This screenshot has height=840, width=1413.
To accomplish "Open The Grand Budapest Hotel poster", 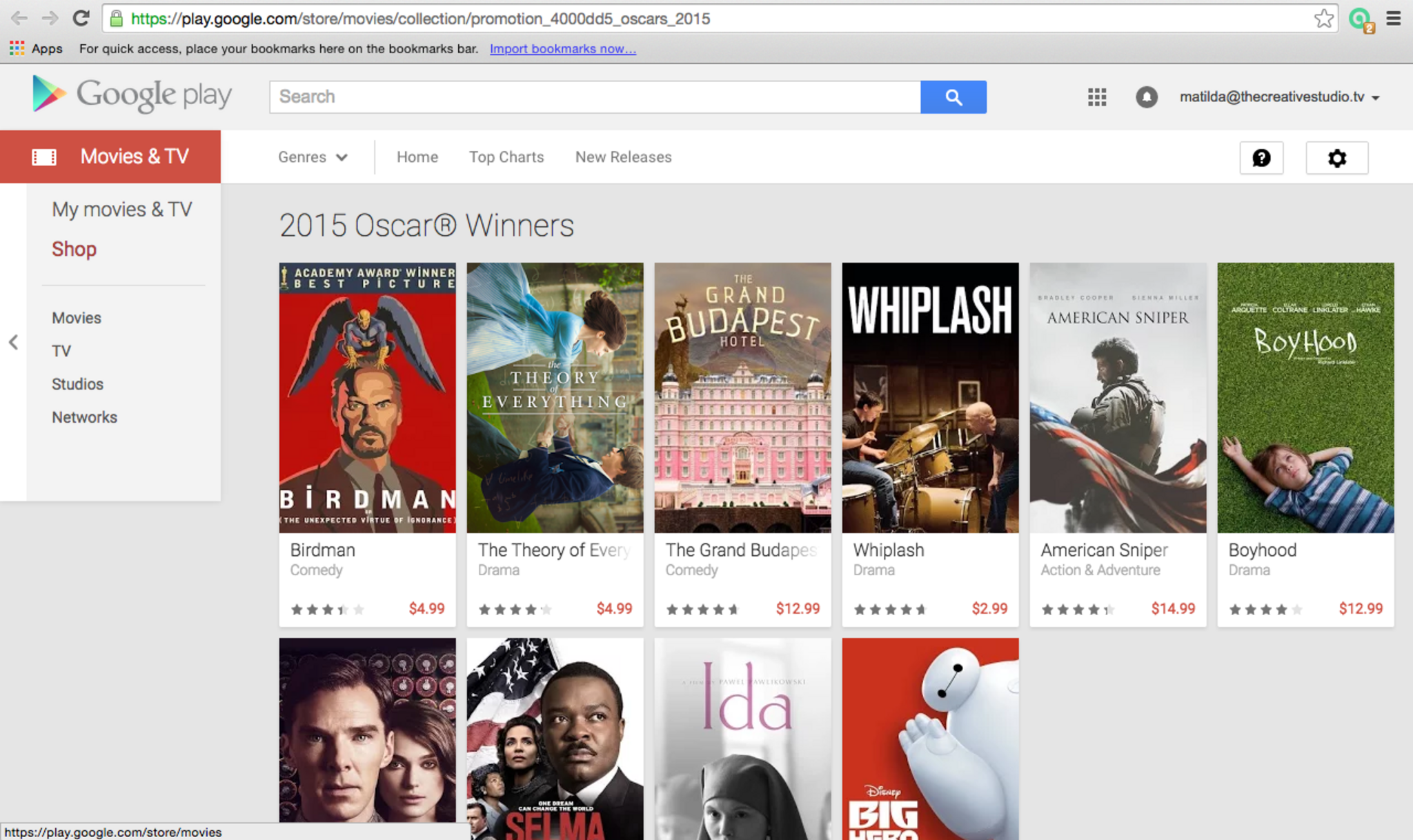I will point(742,397).
